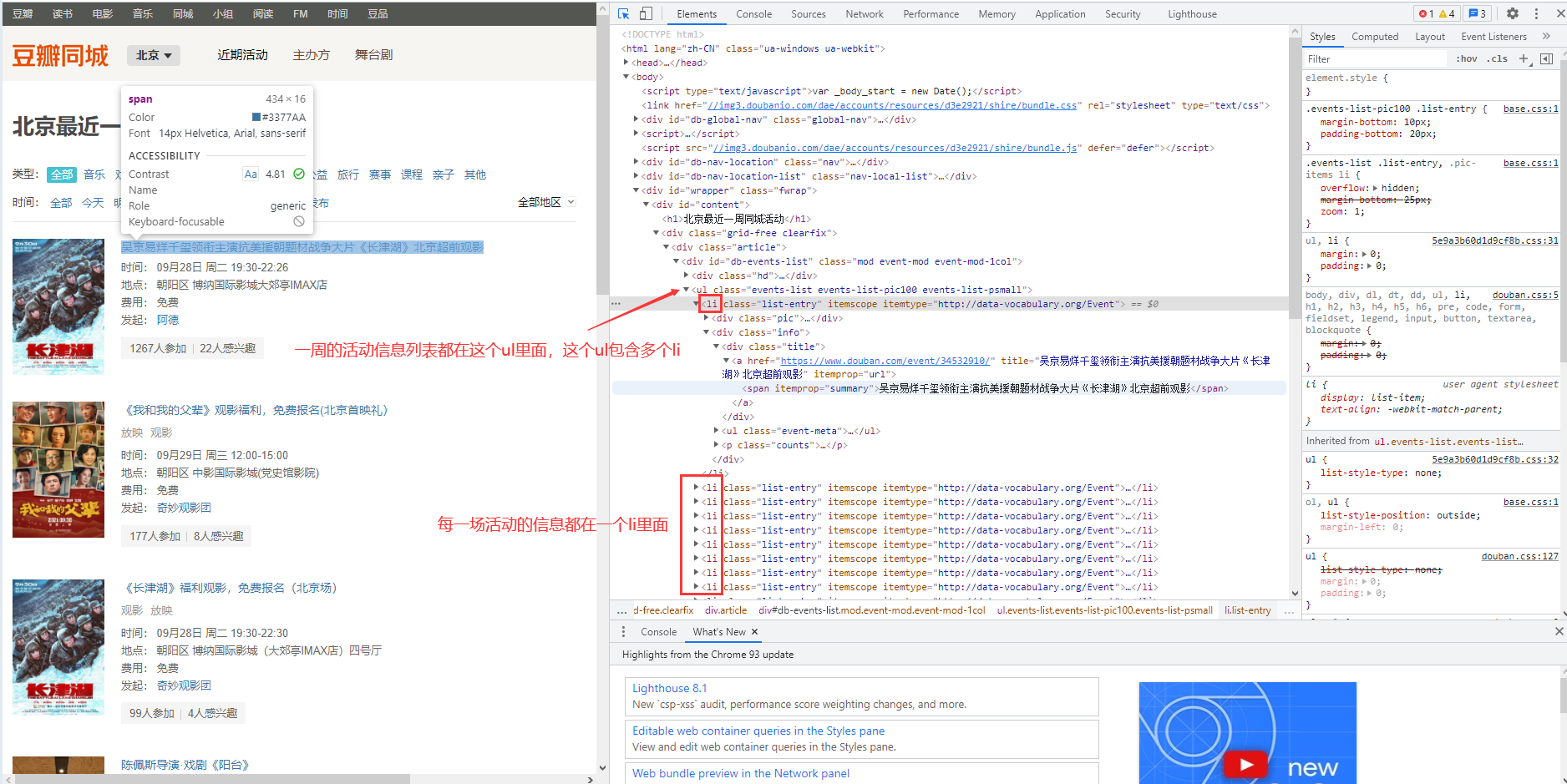Expand the div class hd node
Viewport: 1567px width, 784px height.
[x=687, y=276]
